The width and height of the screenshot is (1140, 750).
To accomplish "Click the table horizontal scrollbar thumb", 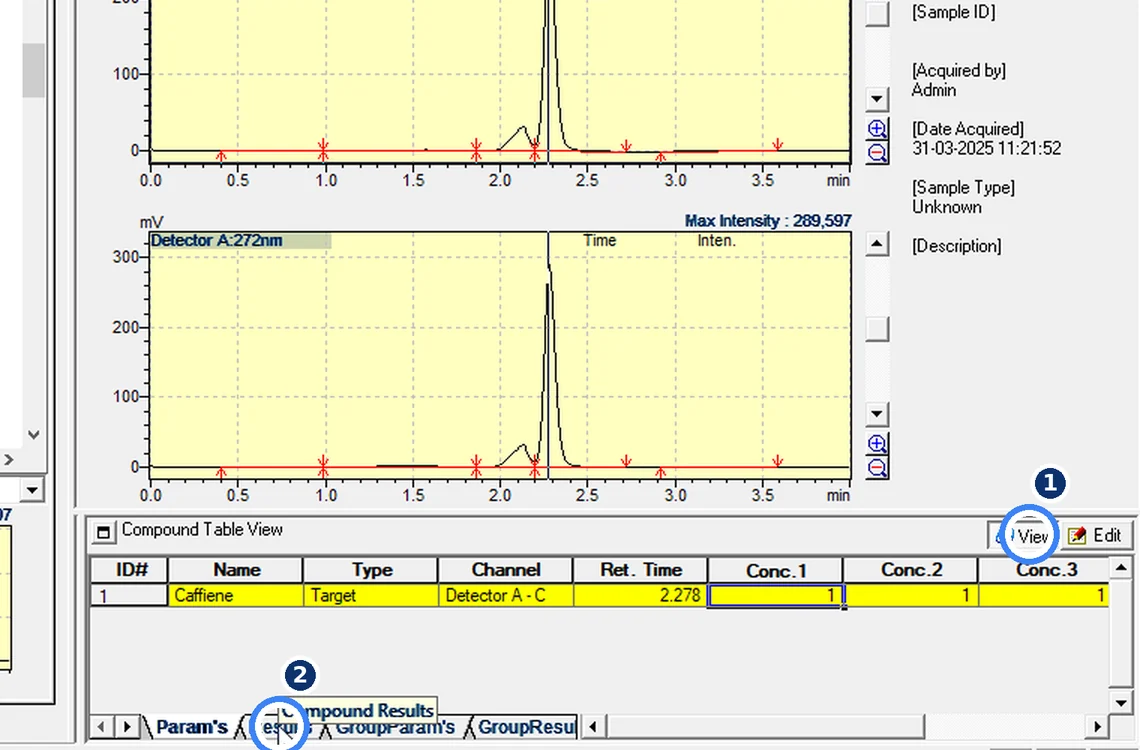I will pos(764,727).
